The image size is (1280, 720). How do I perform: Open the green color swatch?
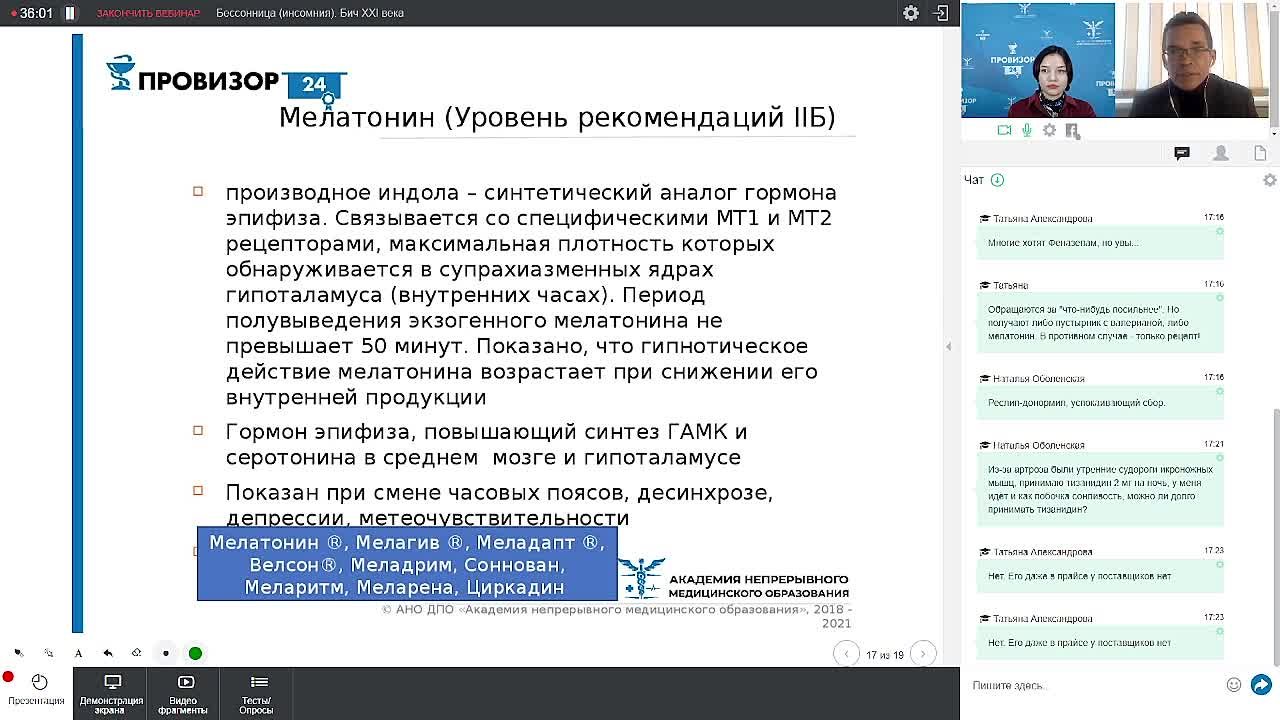pyautogui.click(x=195, y=653)
